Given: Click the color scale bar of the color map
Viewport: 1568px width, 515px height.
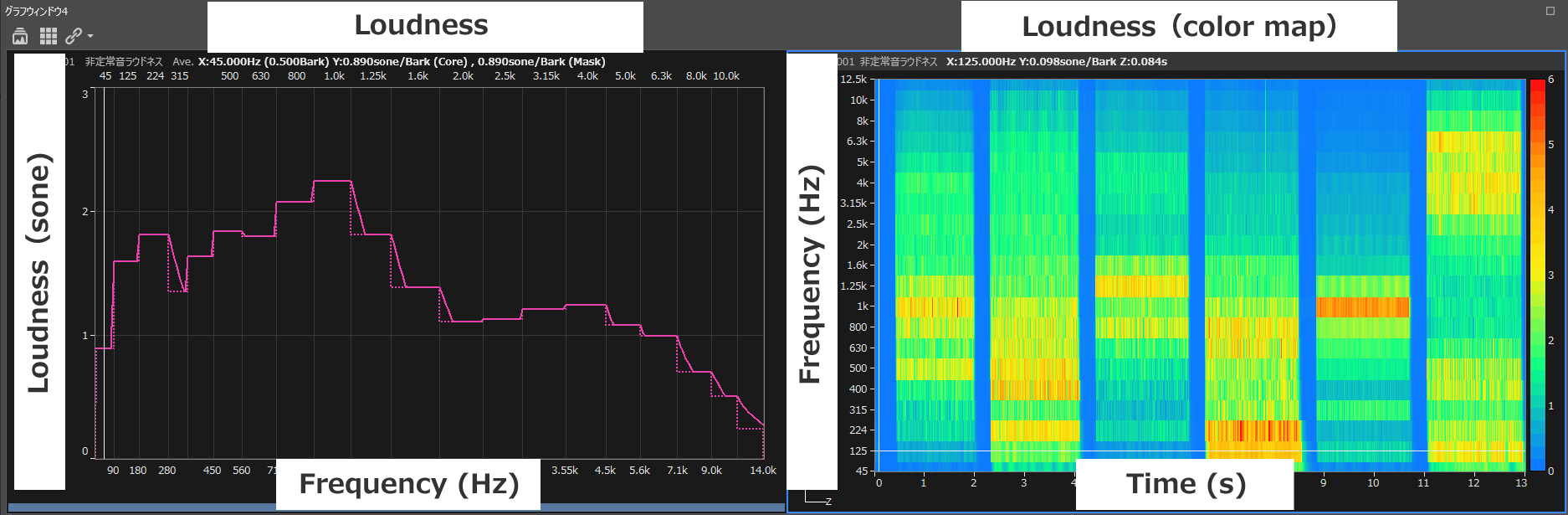Looking at the screenshot, I should click(1538, 275).
